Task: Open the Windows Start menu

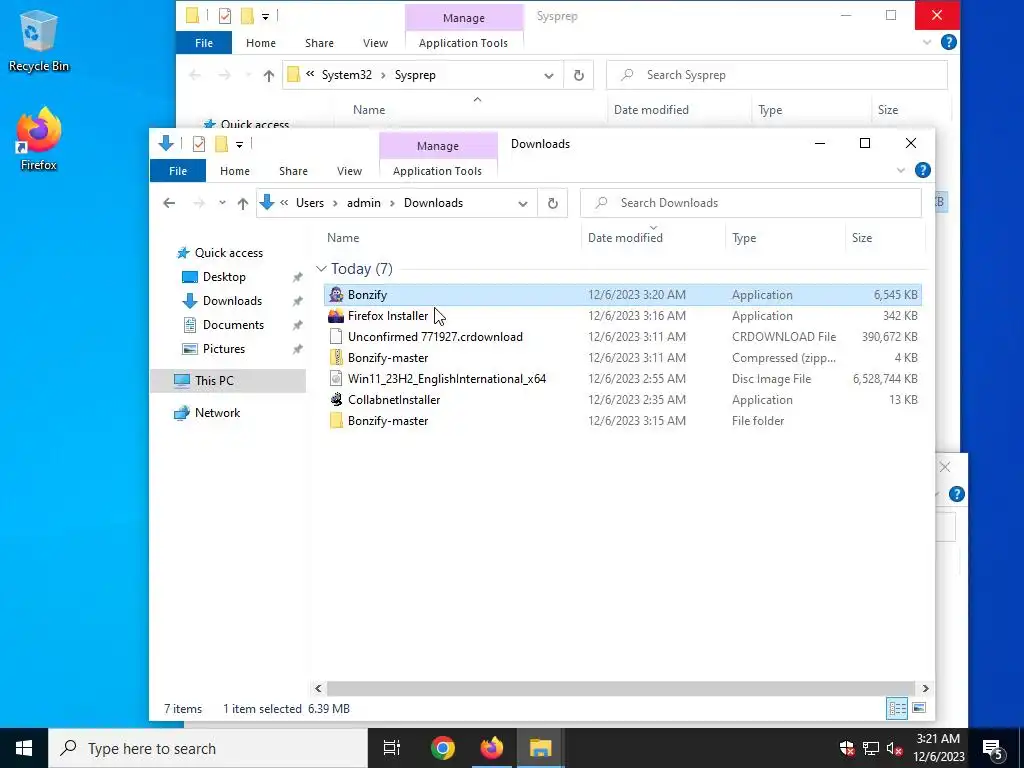Action: [x=24, y=748]
